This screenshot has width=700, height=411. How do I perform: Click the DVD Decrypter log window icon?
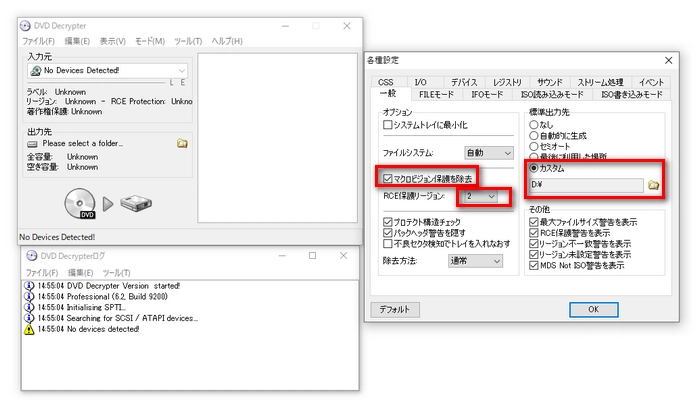tap(32, 256)
